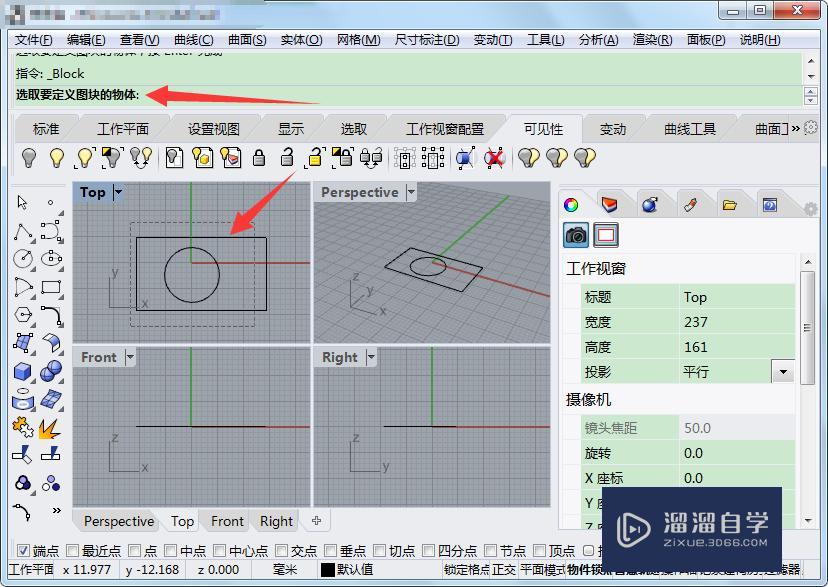Click the Hide Objects dark bulb icon
Viewport: 828px width, 587px height.
[x=29, y=158]
